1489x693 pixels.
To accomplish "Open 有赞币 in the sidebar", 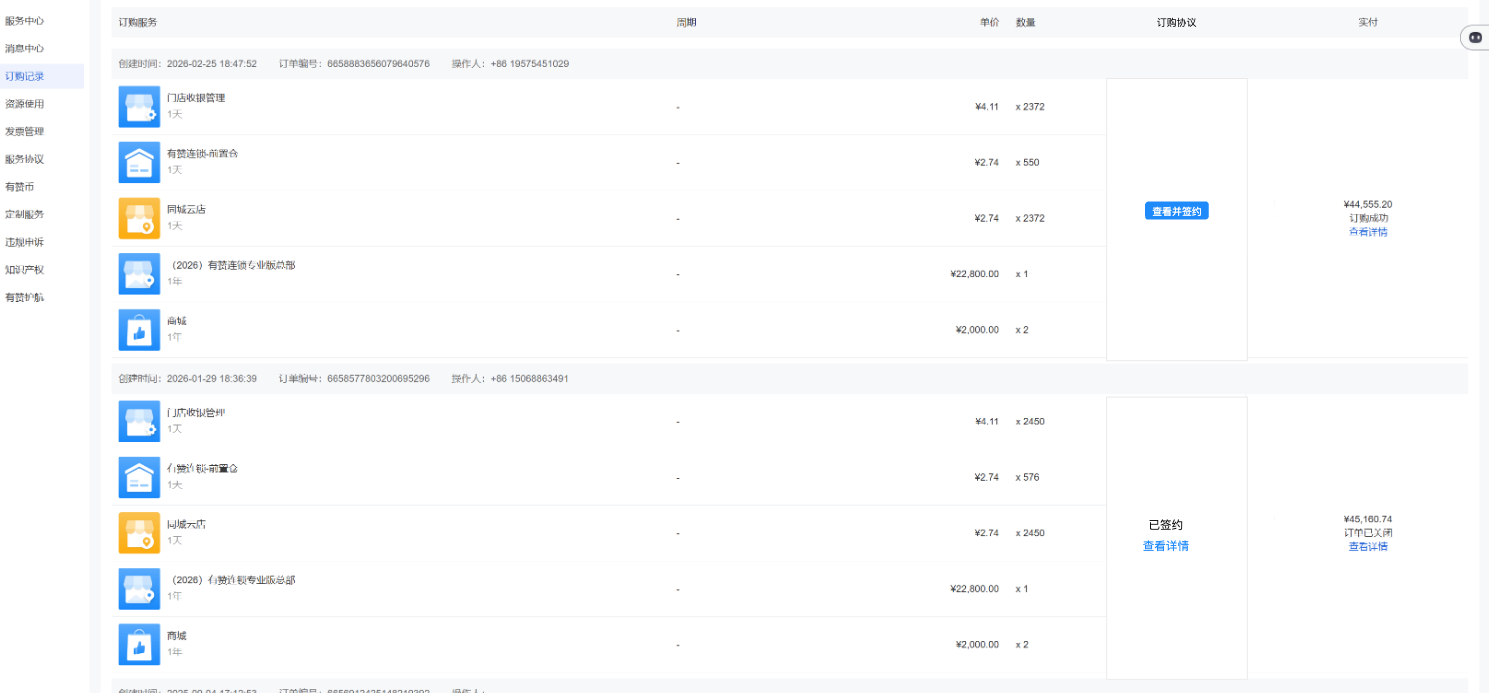I will pyautogui.click(x=20, y=187).
